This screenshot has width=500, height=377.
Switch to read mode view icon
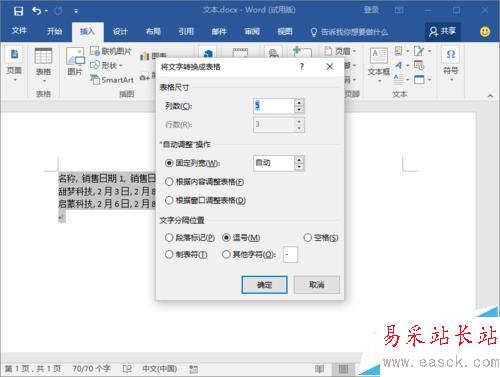[319, 369]
